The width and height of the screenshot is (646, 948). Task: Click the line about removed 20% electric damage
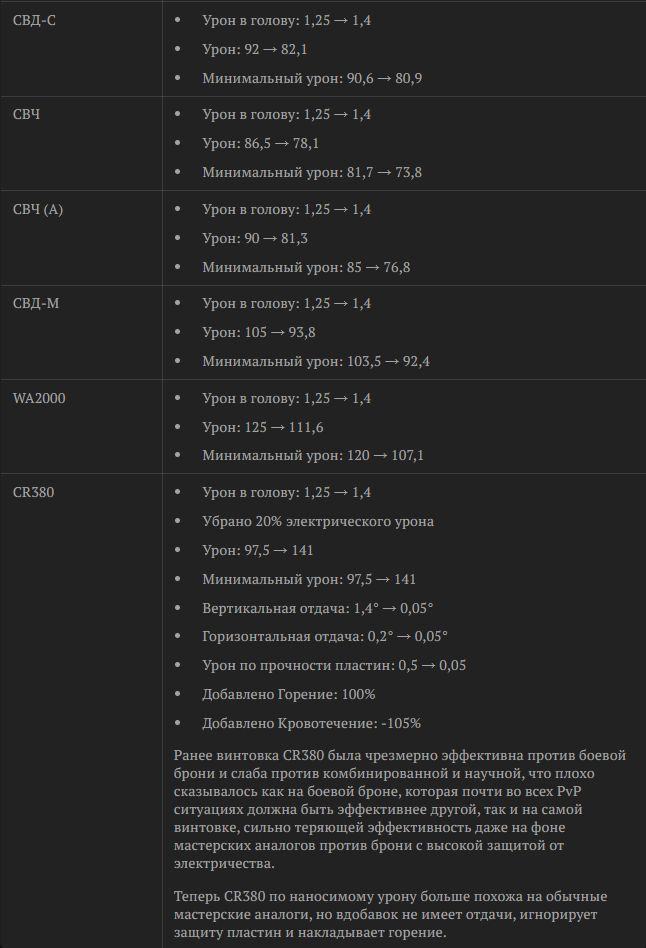pyautogui.click(x=318, y=521)
